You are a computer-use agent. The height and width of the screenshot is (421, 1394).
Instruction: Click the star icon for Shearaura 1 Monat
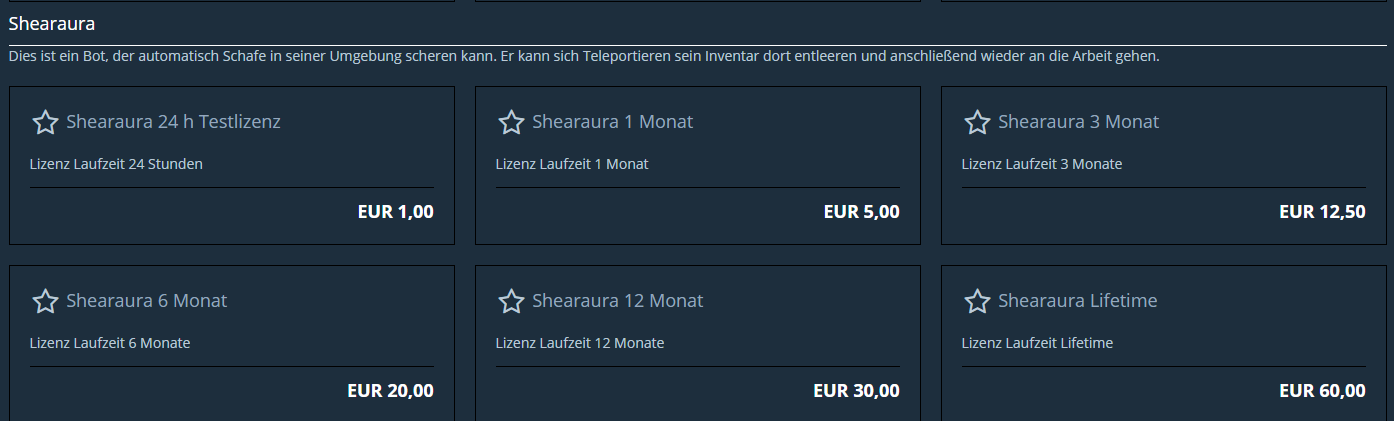(511, 122)
